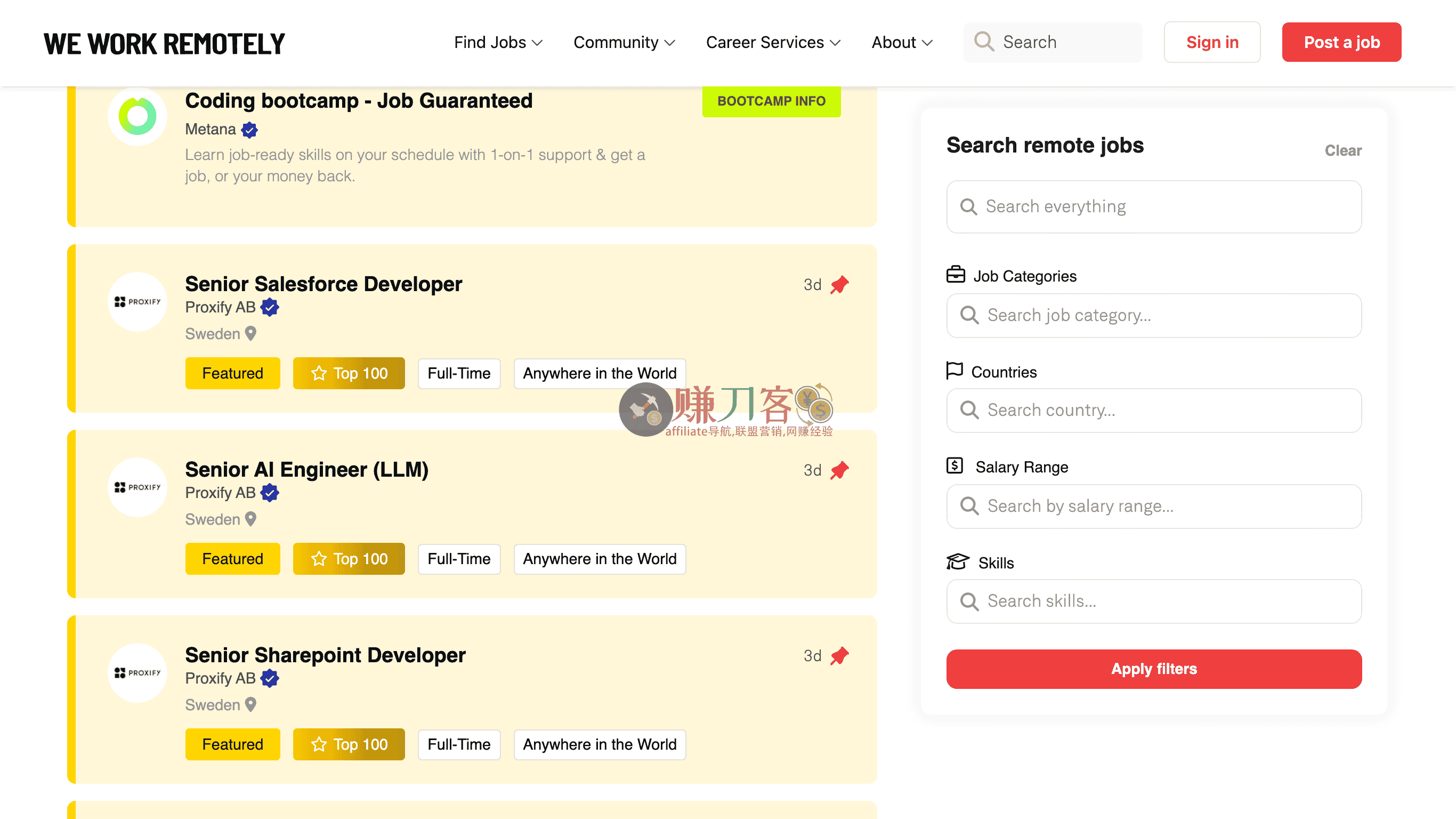This screenshot has height=819, width=1456.
Task: Click Full-Time tag on Senior Sharepoint Developer
Action: point(459,744)
